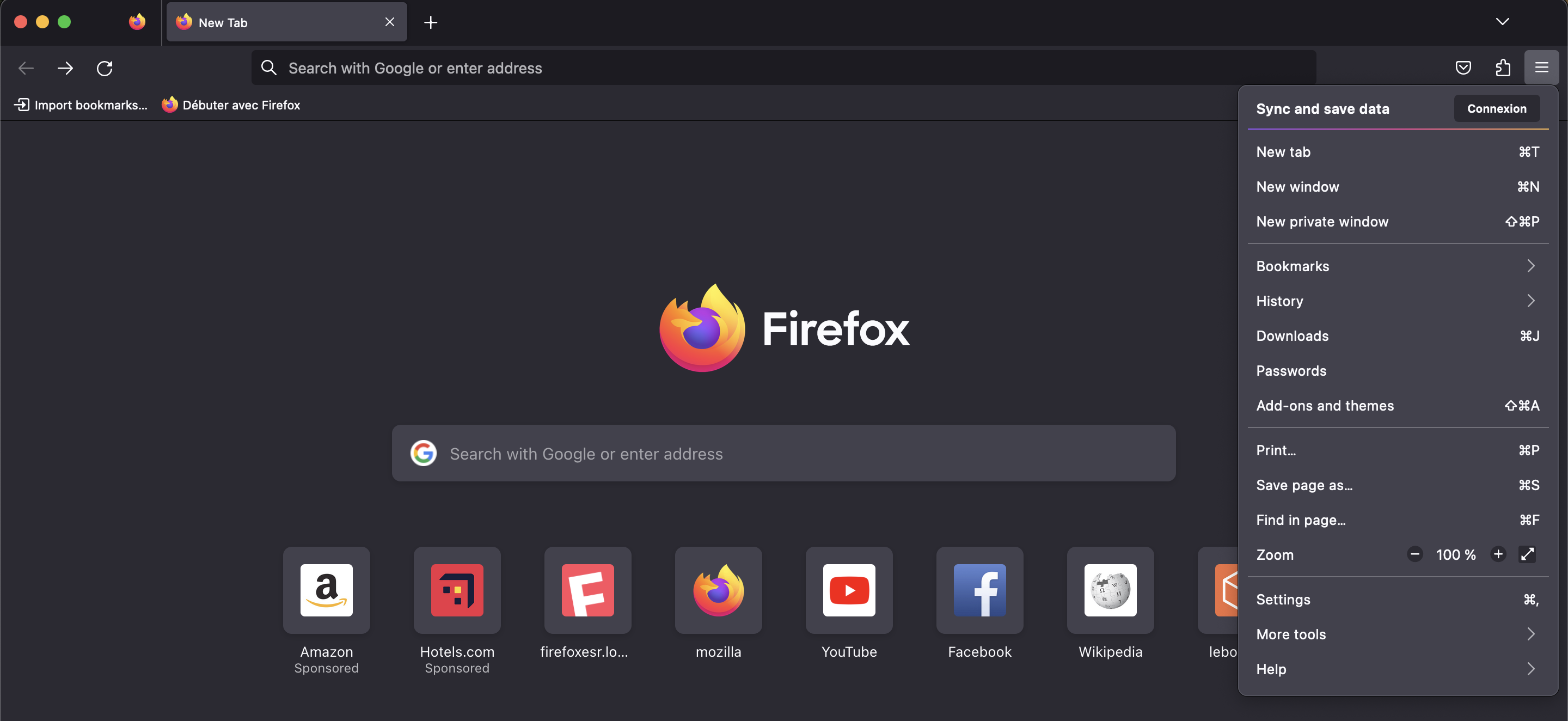Viewport: 1568px width, 721px height.
Task: Open Add-ons and themes
Action: pos(1398,406)
